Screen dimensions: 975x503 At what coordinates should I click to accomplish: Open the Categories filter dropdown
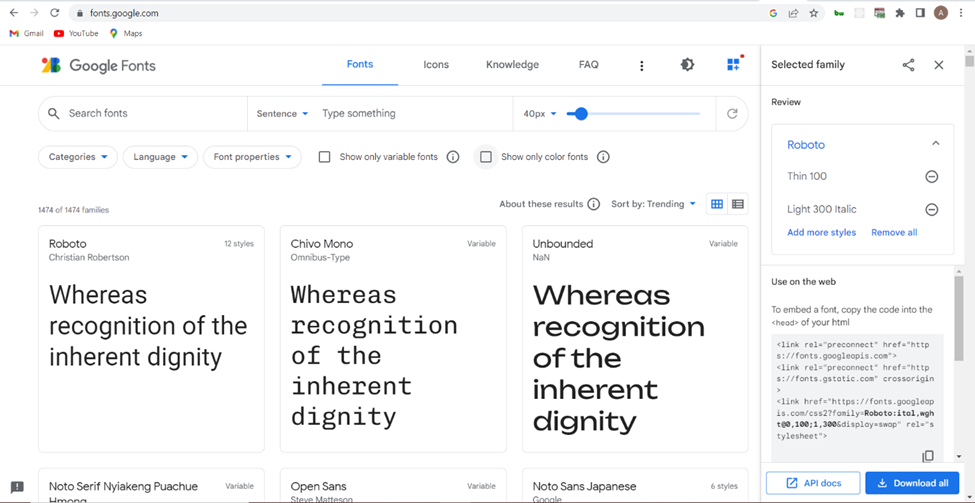[x=77, y=157]
